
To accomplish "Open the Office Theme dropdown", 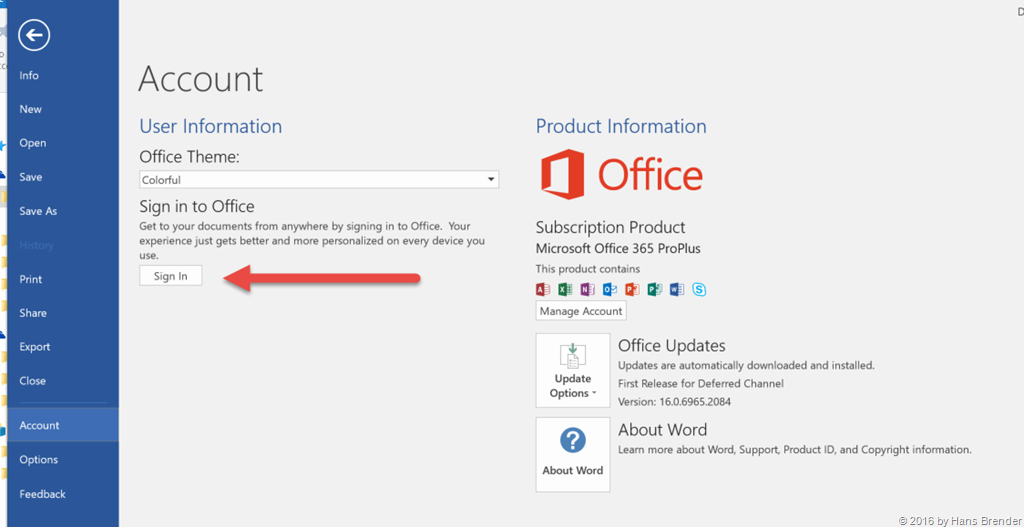I will 318,180.
